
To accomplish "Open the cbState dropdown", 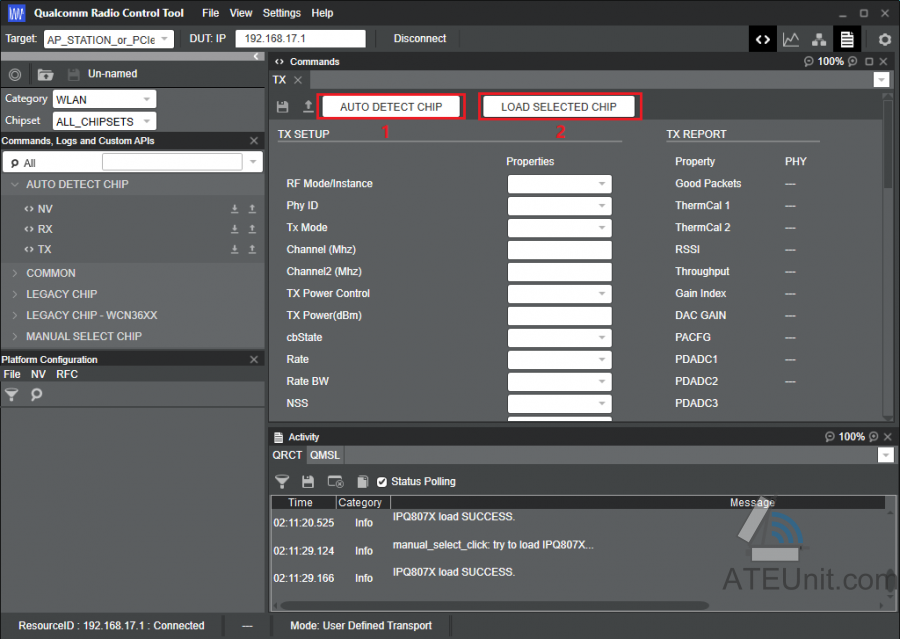I will pyautogui.click(x=560, y=338).
